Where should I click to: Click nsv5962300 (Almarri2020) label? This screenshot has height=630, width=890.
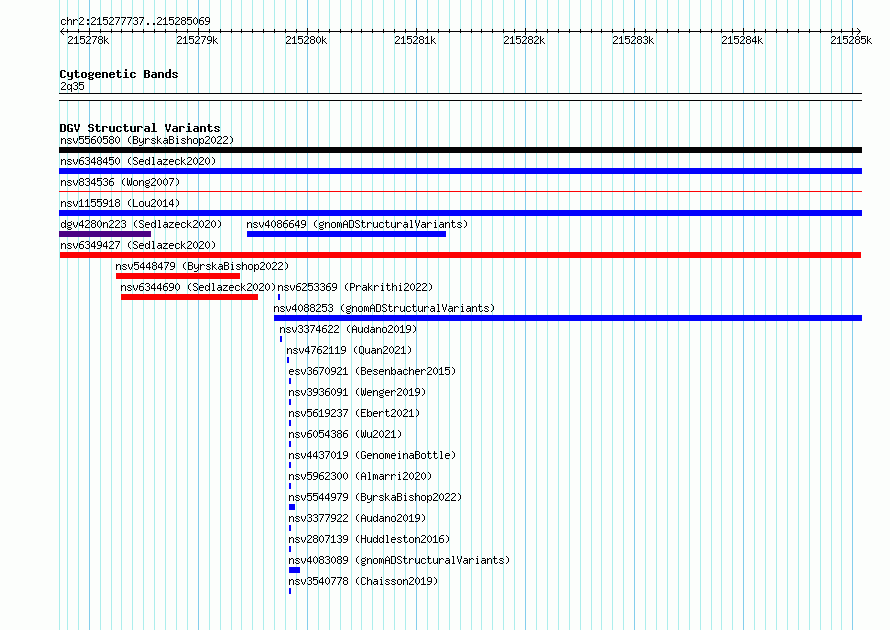click(360, 476)
